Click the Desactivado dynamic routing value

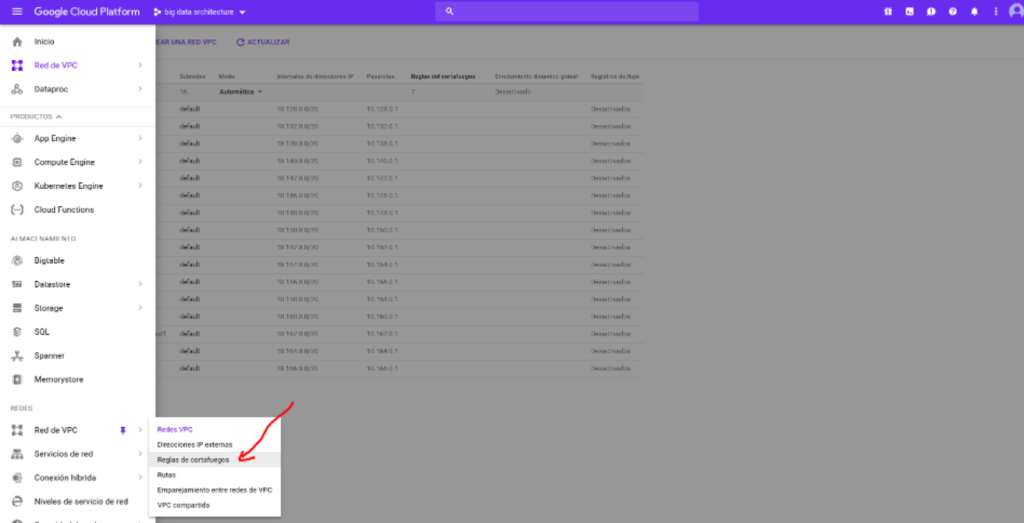pos(513,92)
